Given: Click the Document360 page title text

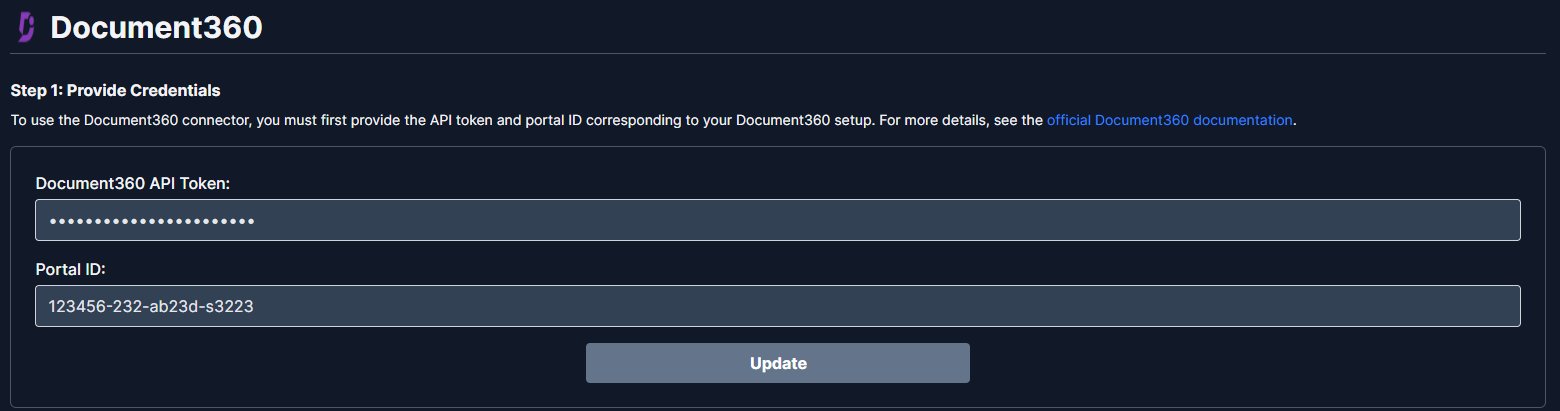Looking at the screenshot, I should pos(156,28).
